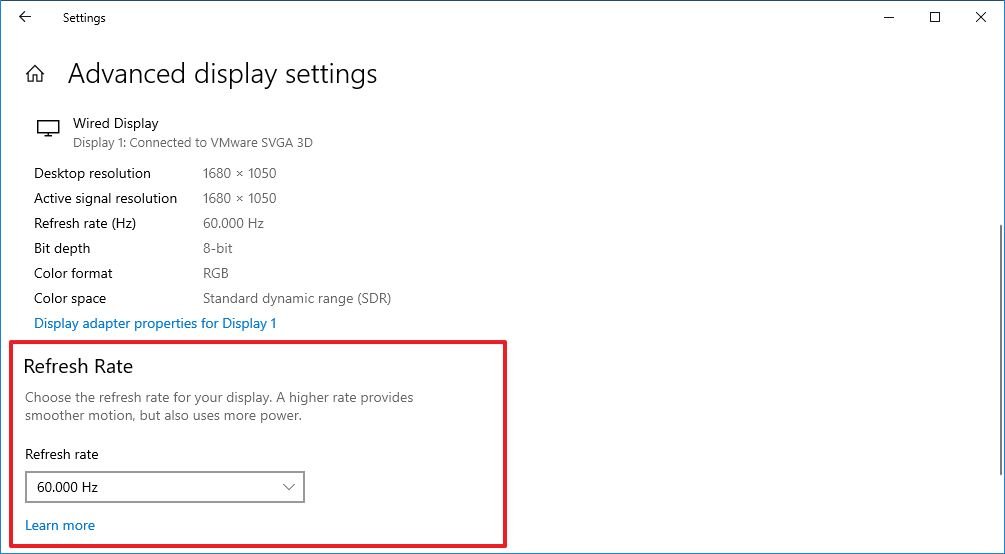Click the 60.000 Hz value in the info list

point(233,223)
